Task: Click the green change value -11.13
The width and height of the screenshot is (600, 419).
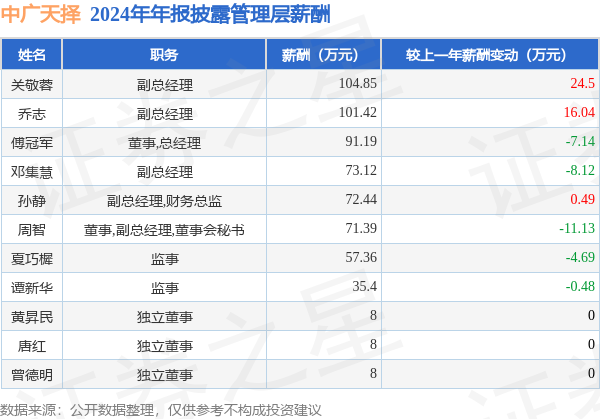Action: 577,228
